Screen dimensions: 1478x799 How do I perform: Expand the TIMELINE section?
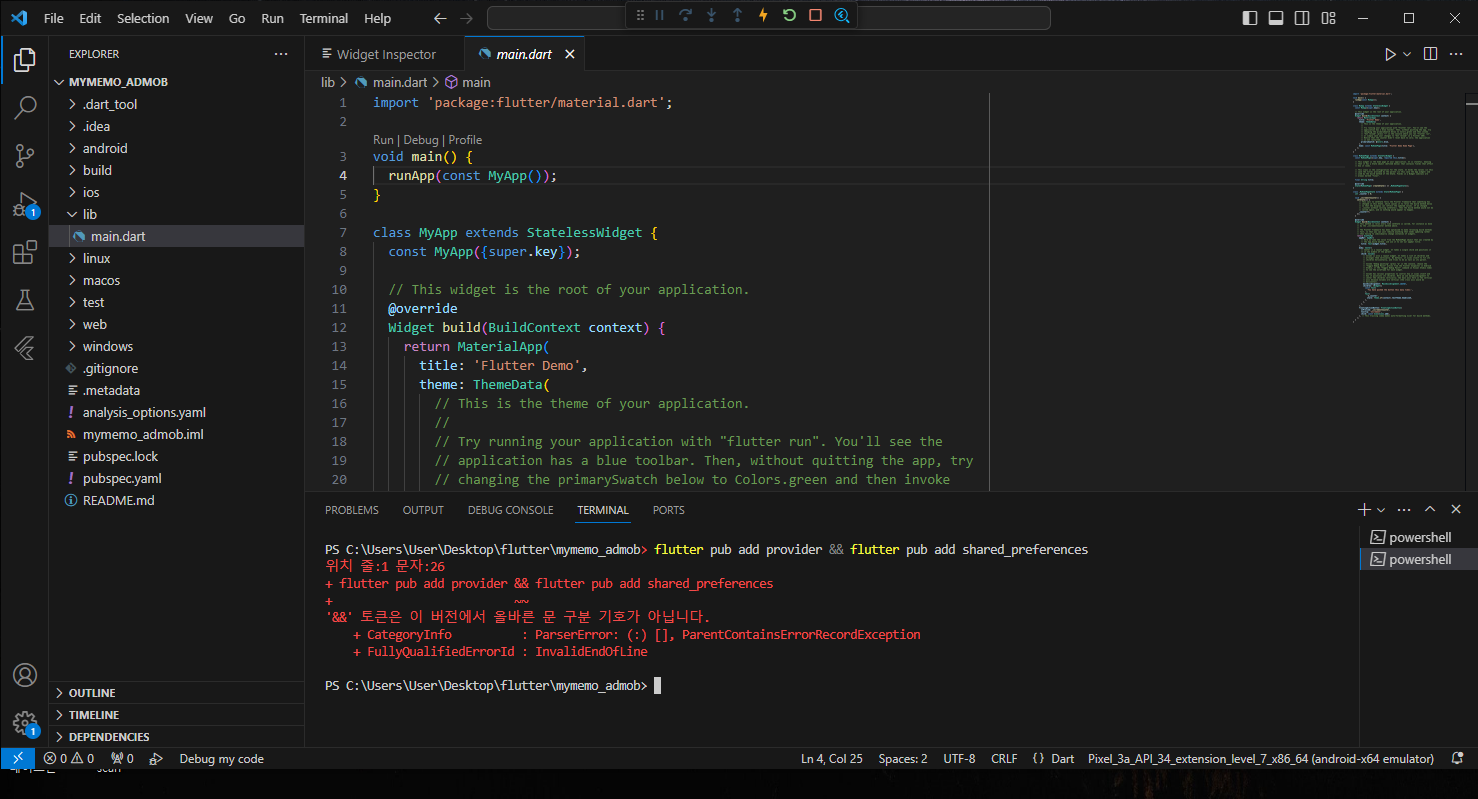(x=177, y=715)
